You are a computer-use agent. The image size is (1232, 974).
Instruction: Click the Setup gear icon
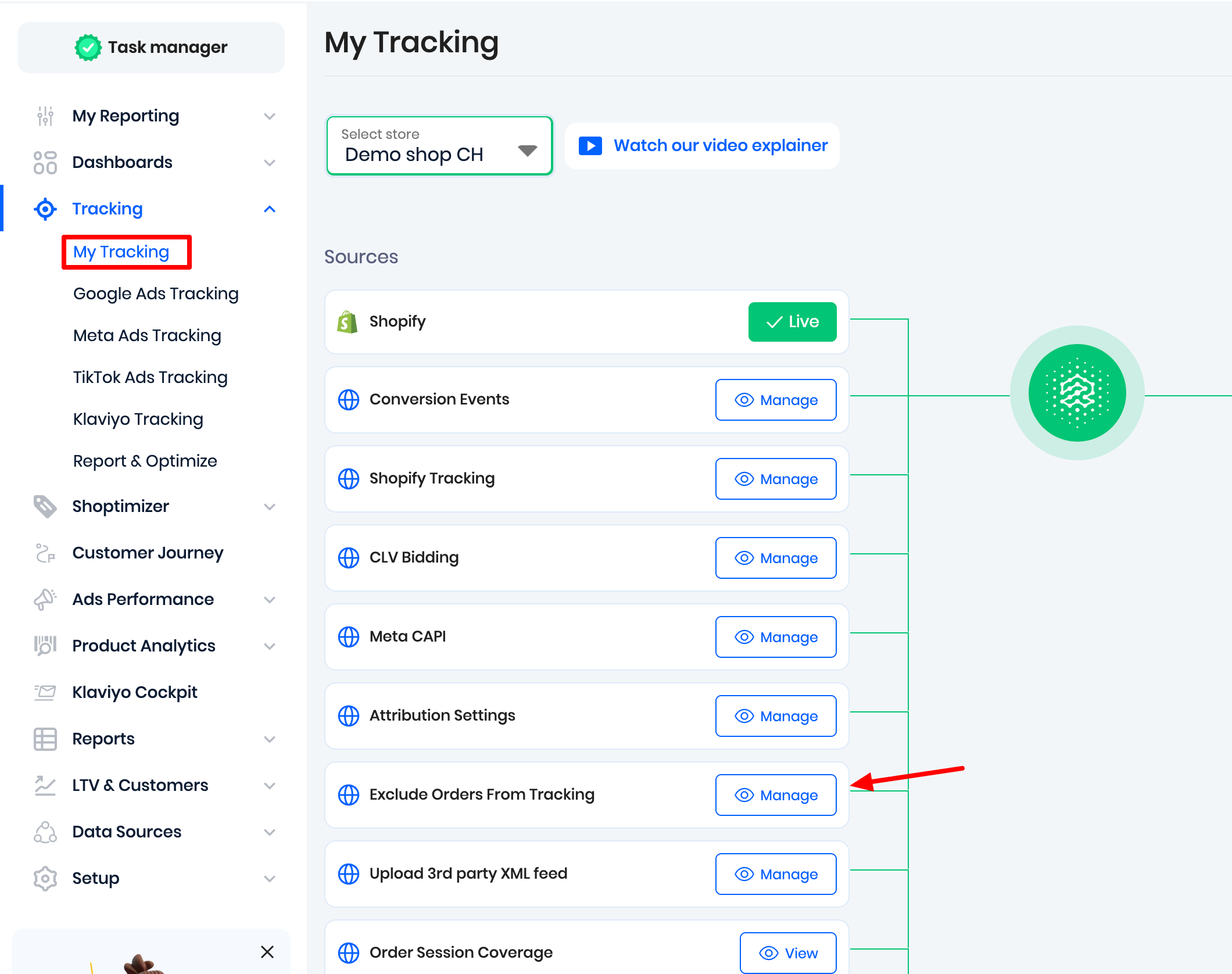coord(45,878)
